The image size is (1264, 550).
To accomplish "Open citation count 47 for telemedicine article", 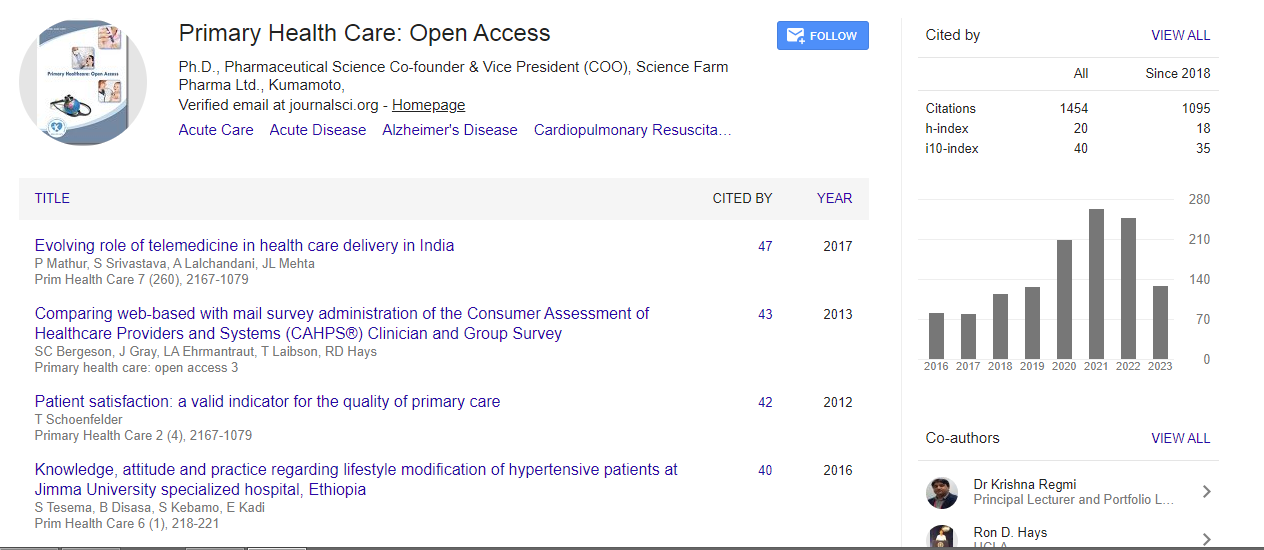I will pos(765,246).
